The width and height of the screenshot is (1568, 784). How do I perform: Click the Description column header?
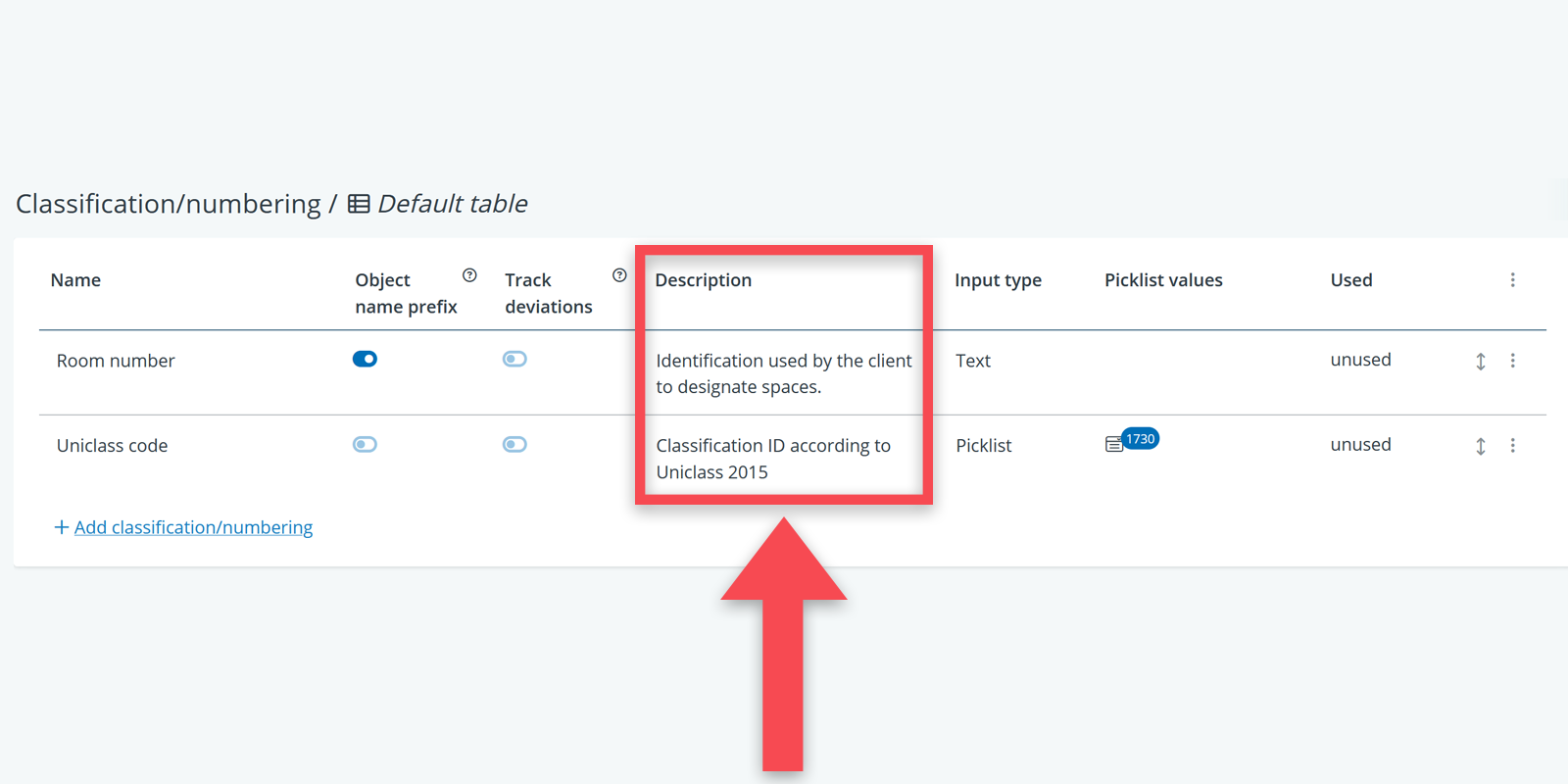tap(703, 280)
